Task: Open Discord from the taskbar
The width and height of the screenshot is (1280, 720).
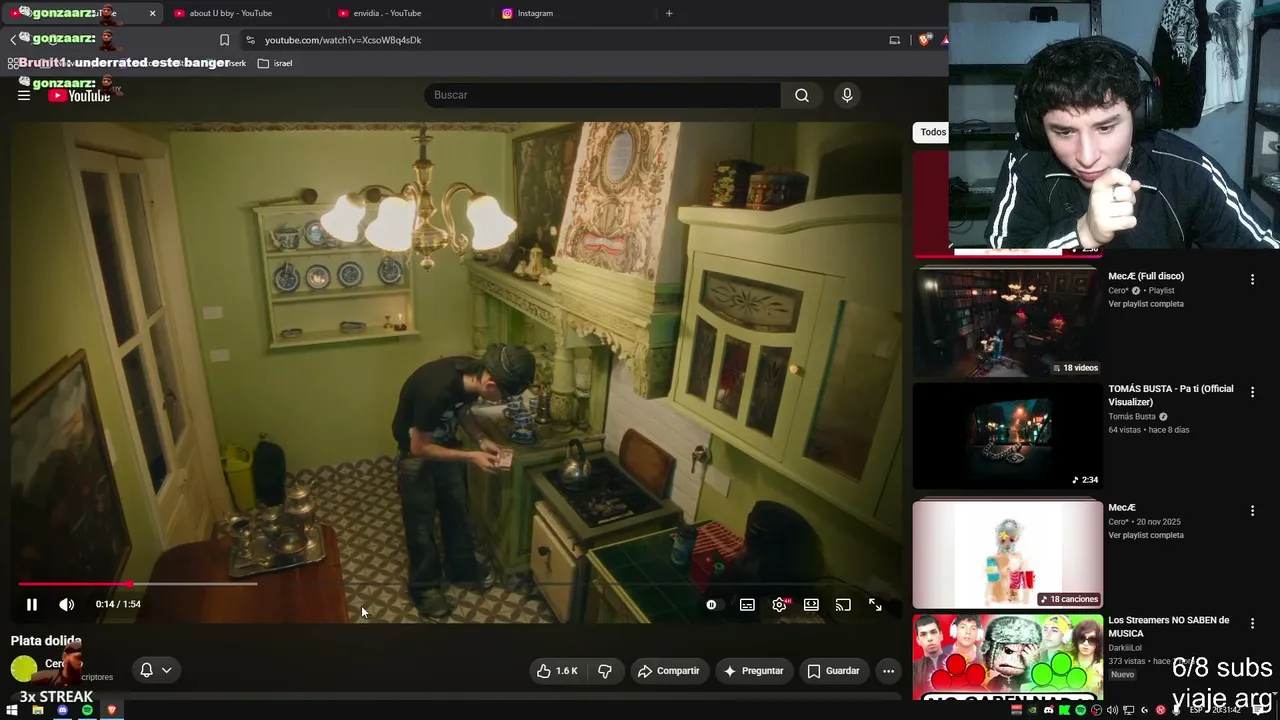Action: tap(62, 710)
